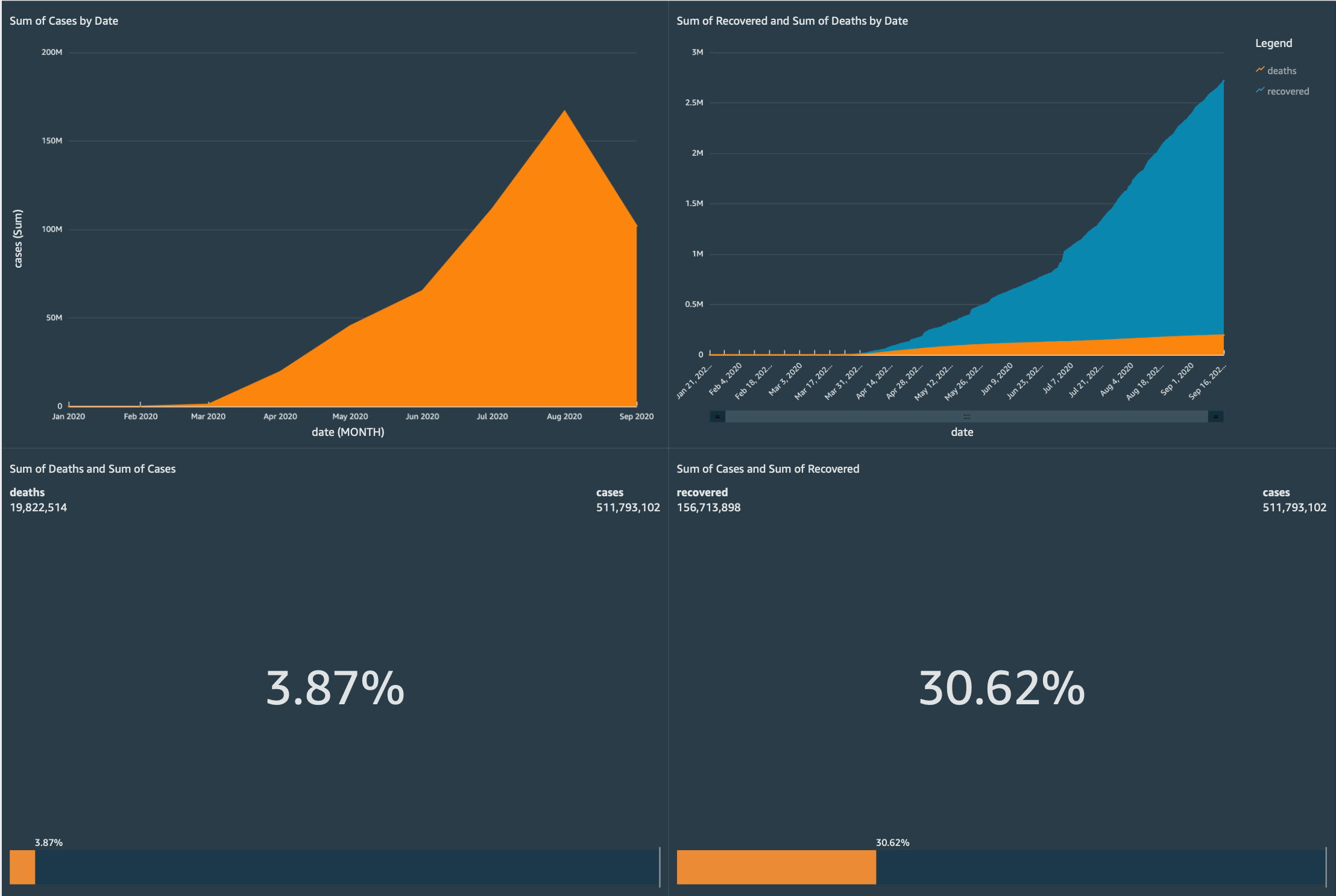Click the large 3.87% KPI value

pos(335,689)
